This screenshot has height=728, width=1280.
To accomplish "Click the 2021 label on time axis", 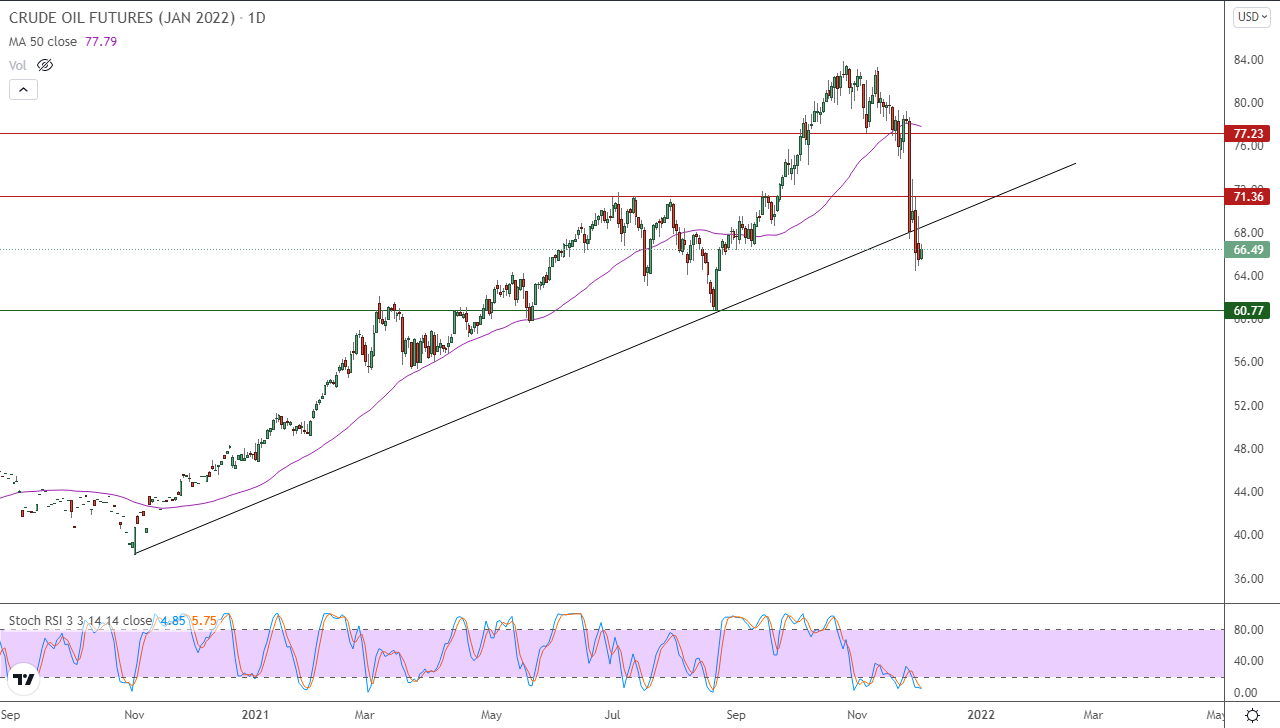I will pyautogui.click(x=256, y=715).
